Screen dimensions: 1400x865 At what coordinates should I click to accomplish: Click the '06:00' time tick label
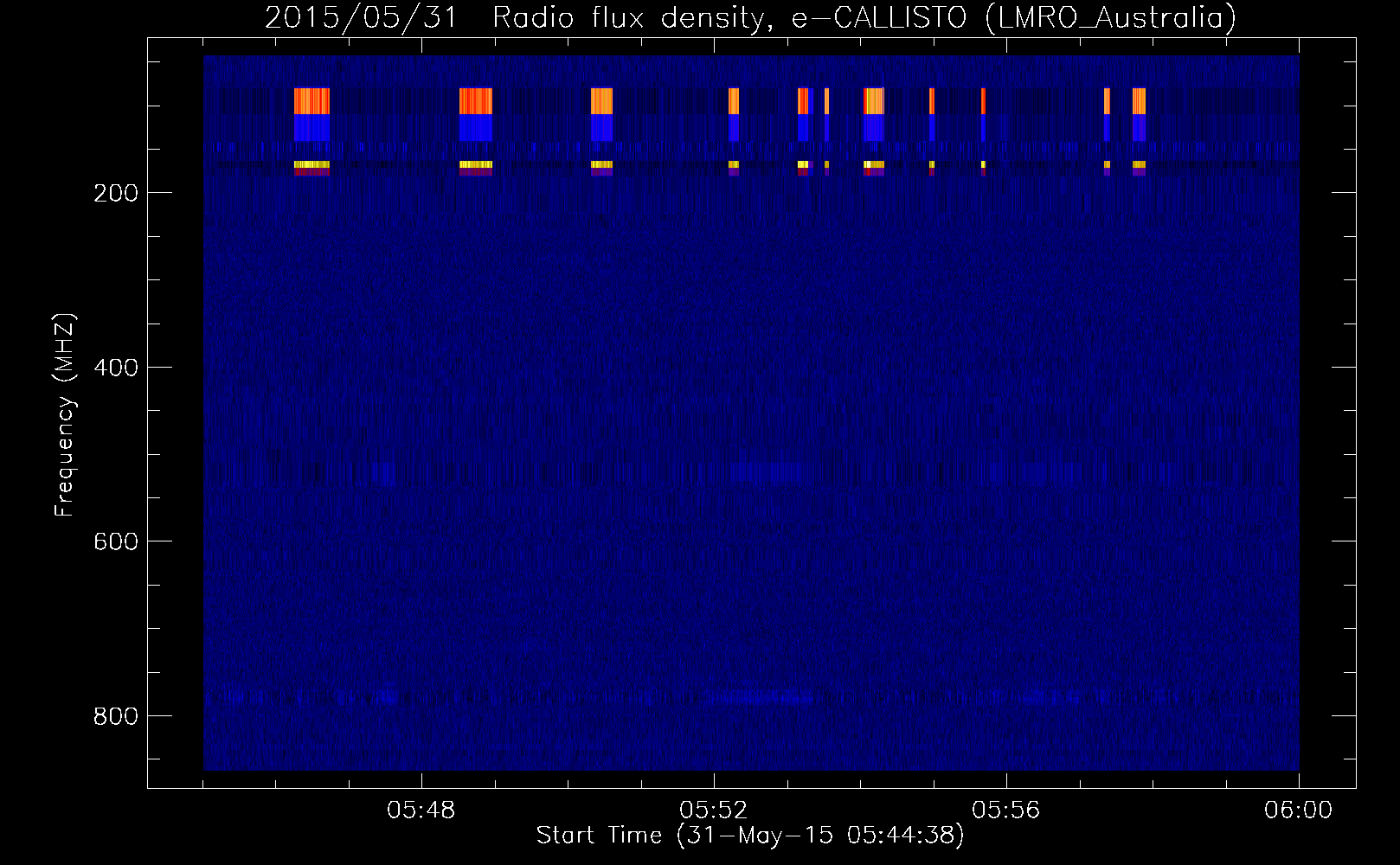click(x=1299, y=811)
